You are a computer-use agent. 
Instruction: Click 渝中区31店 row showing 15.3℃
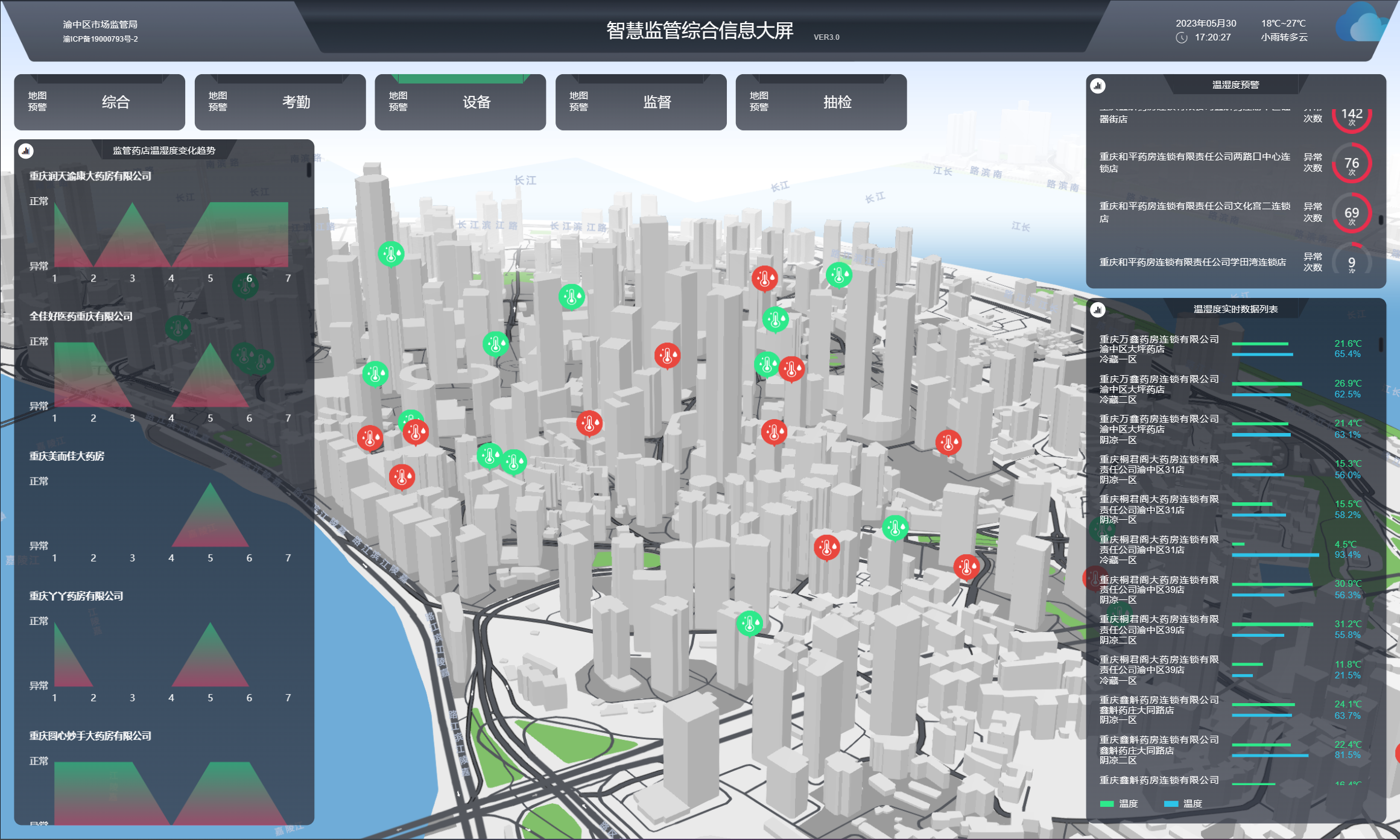click(x=1231, y=469)
